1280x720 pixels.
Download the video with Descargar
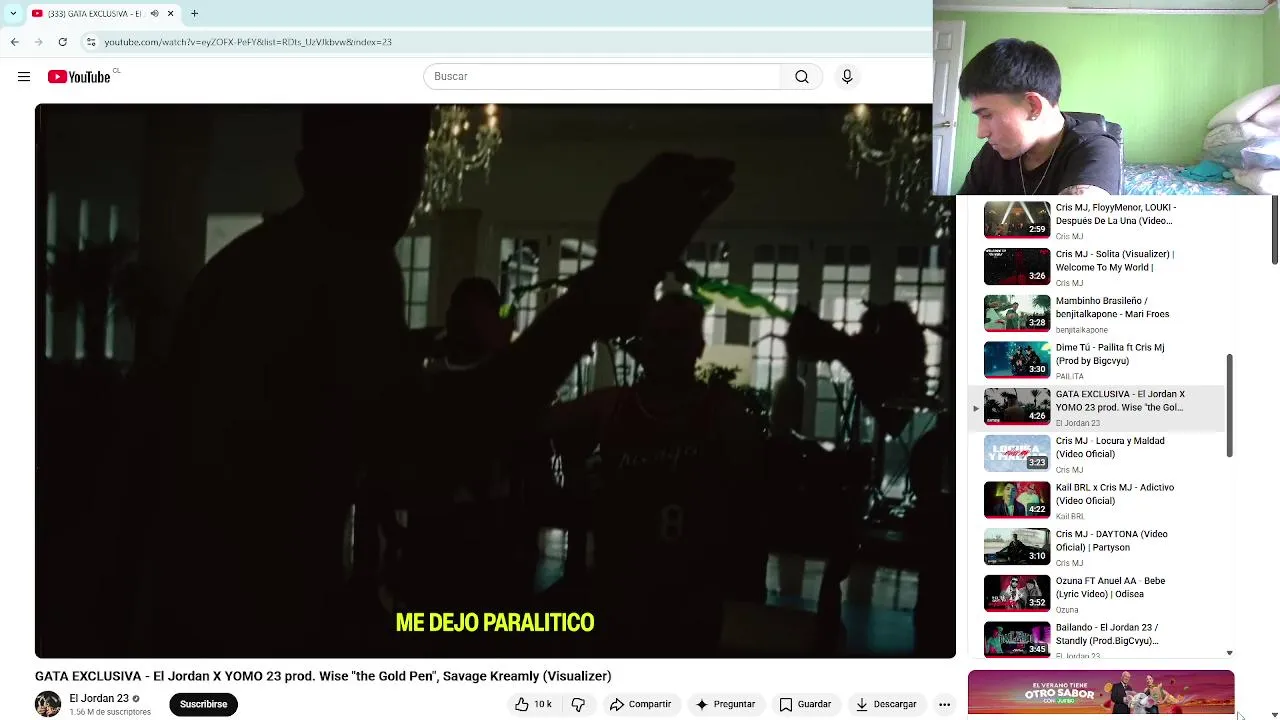[x=886, y=705]
